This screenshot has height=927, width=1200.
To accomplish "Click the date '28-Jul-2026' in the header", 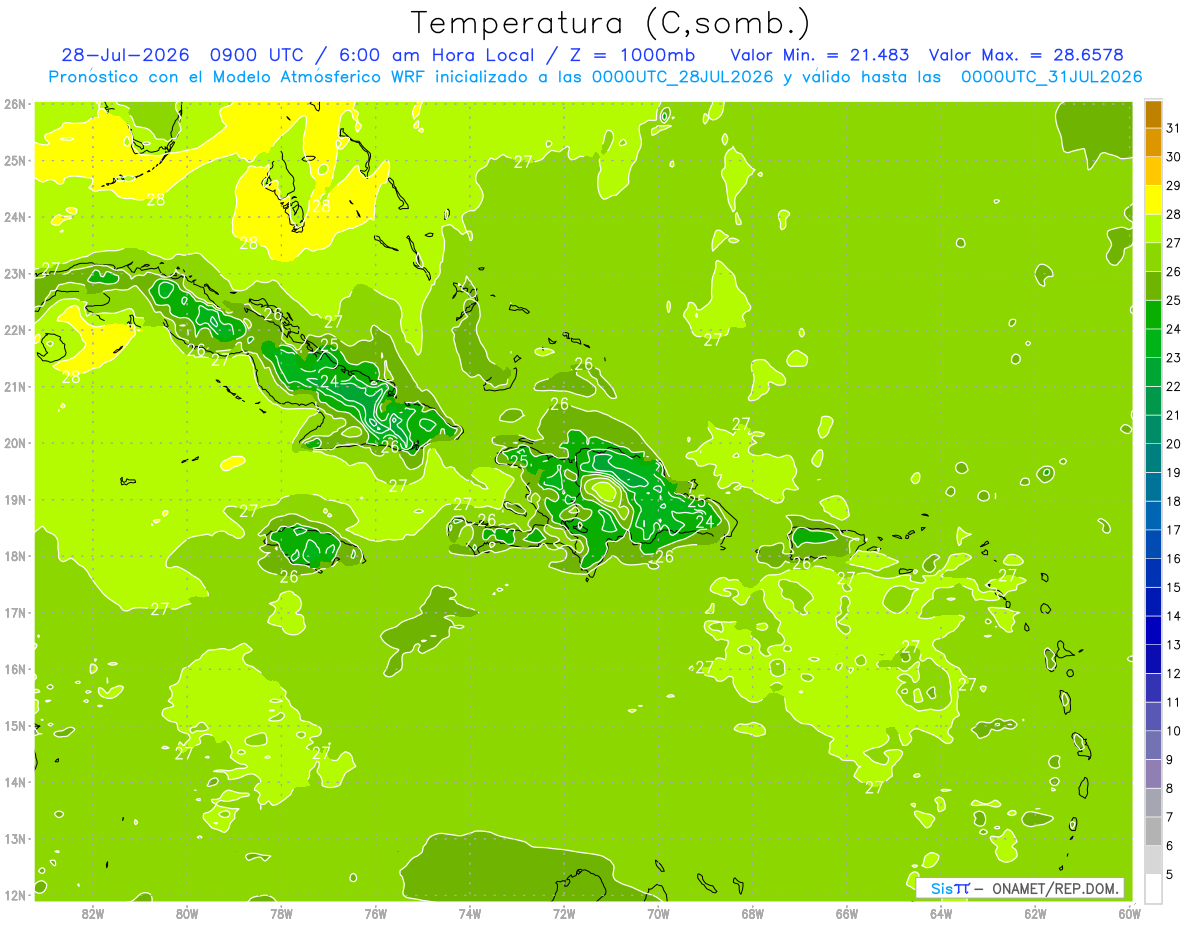I will click(x=125, y=55).
